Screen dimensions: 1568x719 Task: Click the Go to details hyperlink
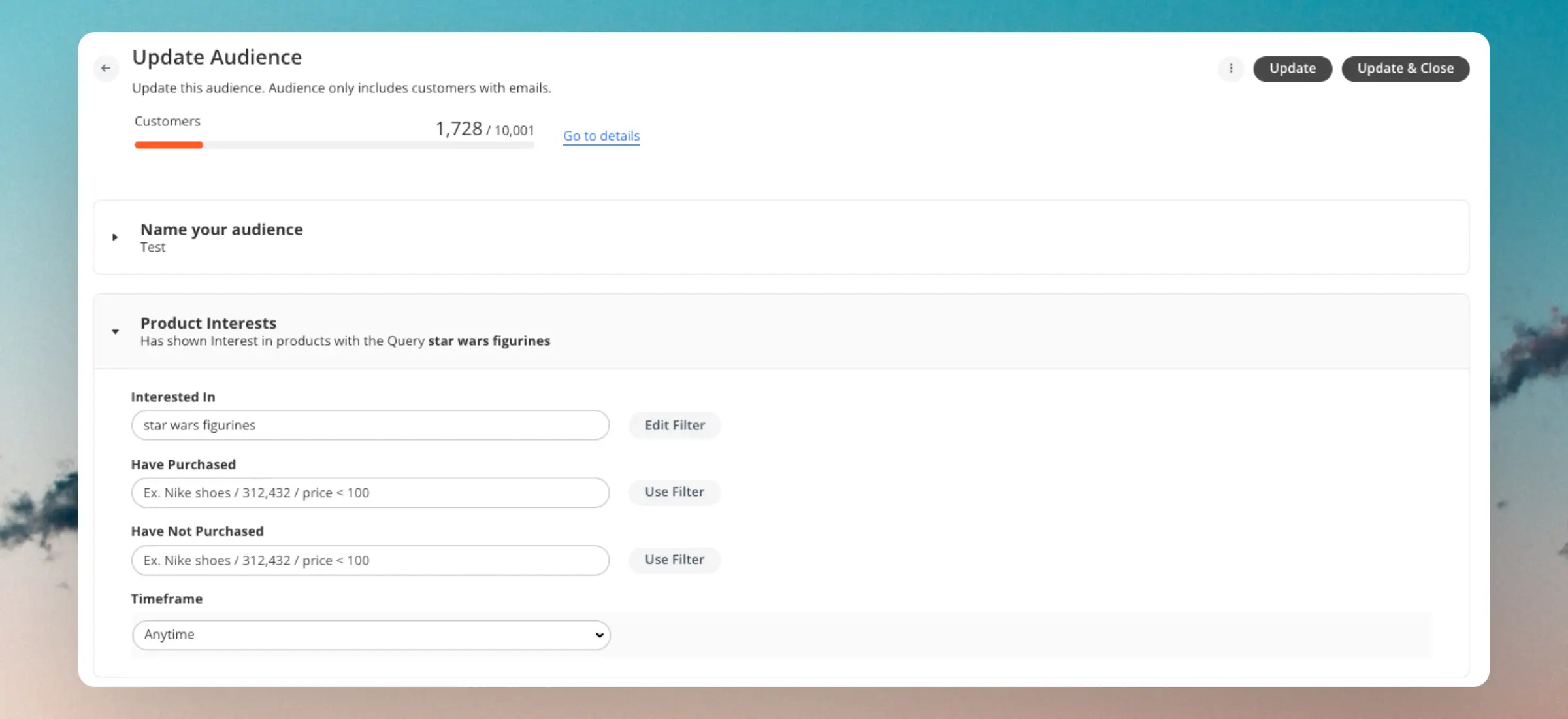click(x=601, y=135)
